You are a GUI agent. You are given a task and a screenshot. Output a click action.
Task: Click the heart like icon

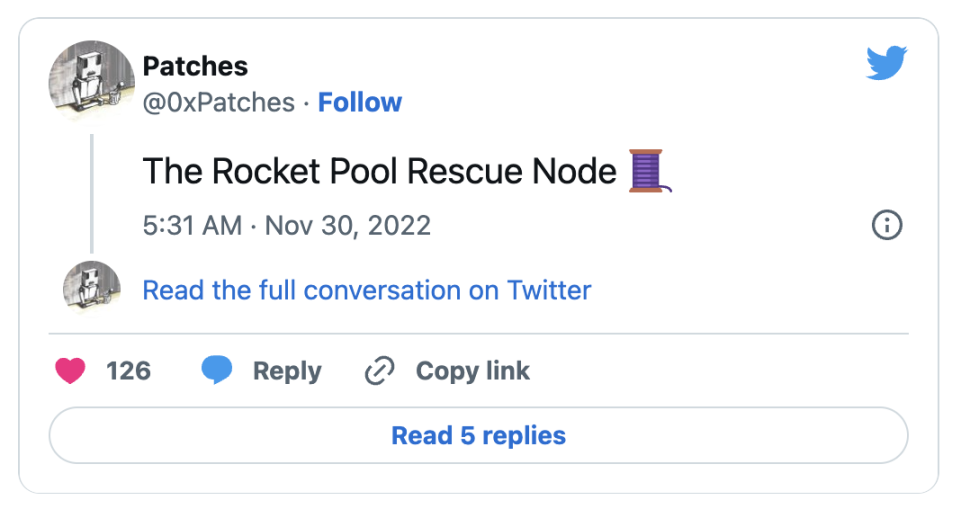pyautogui.click(x=70, y=371)
